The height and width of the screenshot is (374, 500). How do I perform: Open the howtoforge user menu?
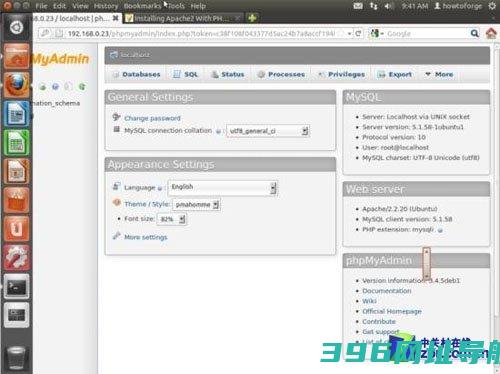point(458,6)
